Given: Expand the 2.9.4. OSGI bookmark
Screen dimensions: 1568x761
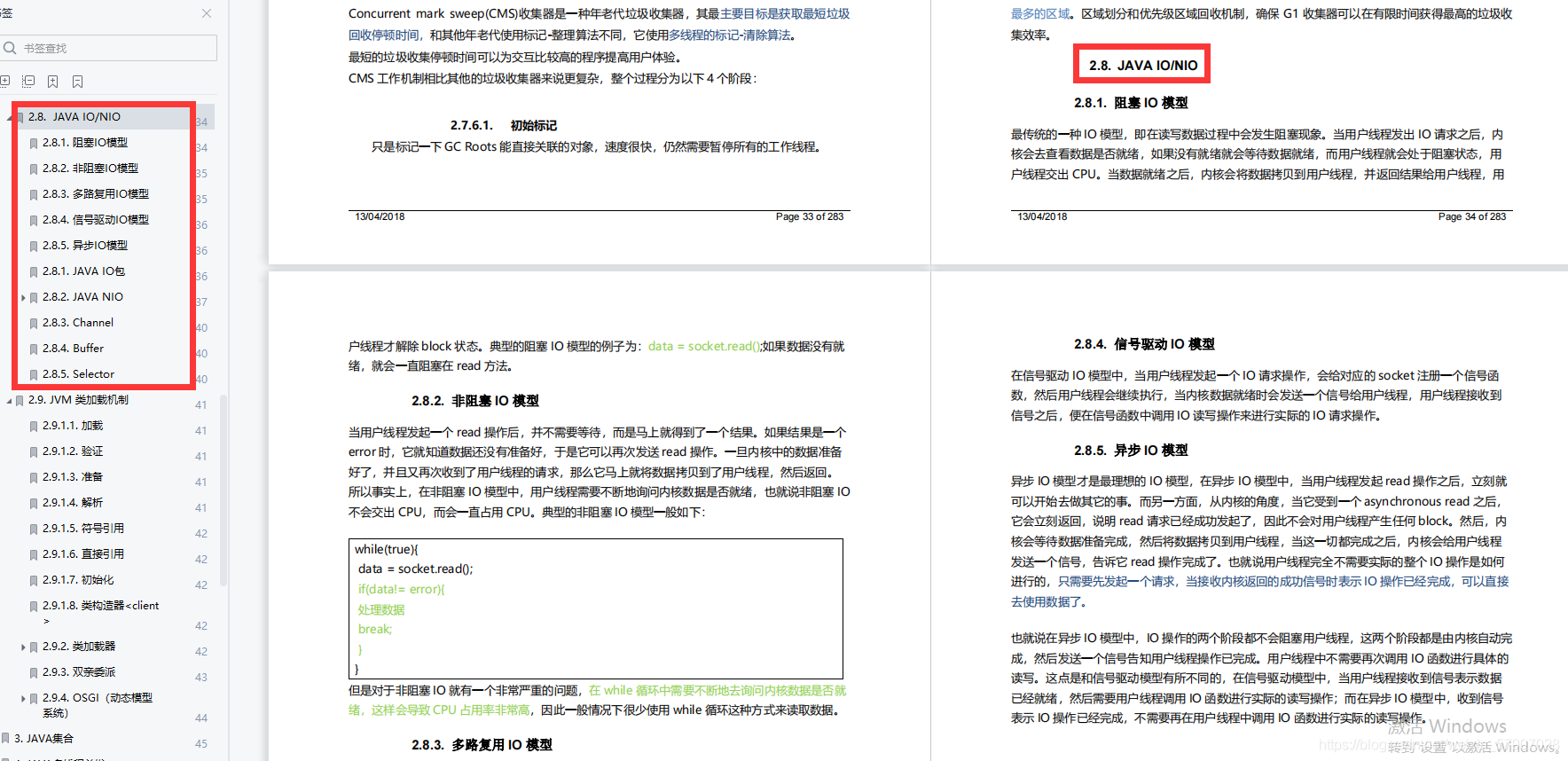Looking at the screenshot, I should pyautogui.click(x=23, y=699).
